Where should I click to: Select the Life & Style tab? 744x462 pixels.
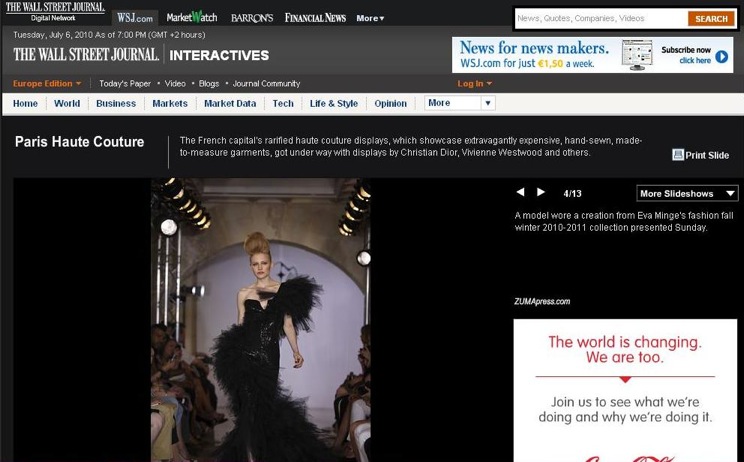pos(333,103)
